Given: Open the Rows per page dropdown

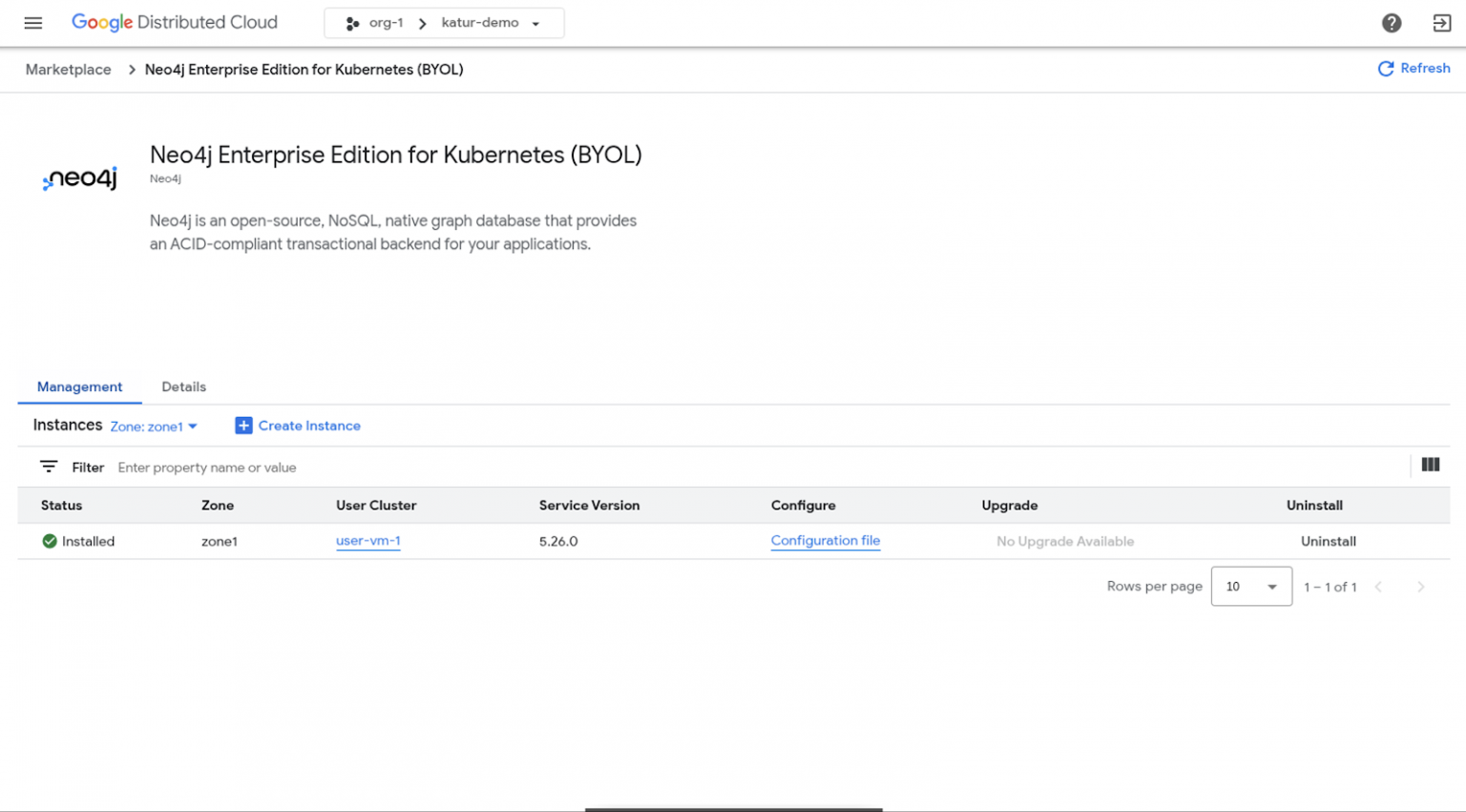Looking at the screenshot, I should tap(1250, 586).
